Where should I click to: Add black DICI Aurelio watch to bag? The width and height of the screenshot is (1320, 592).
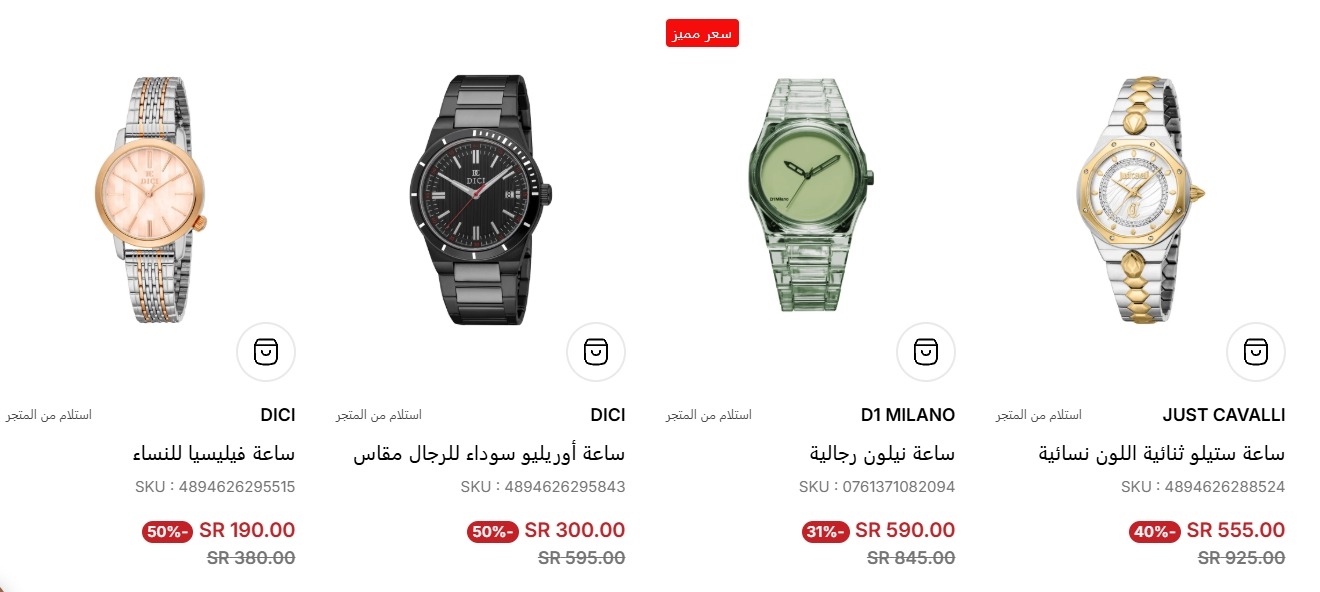(x=596, y=352)
